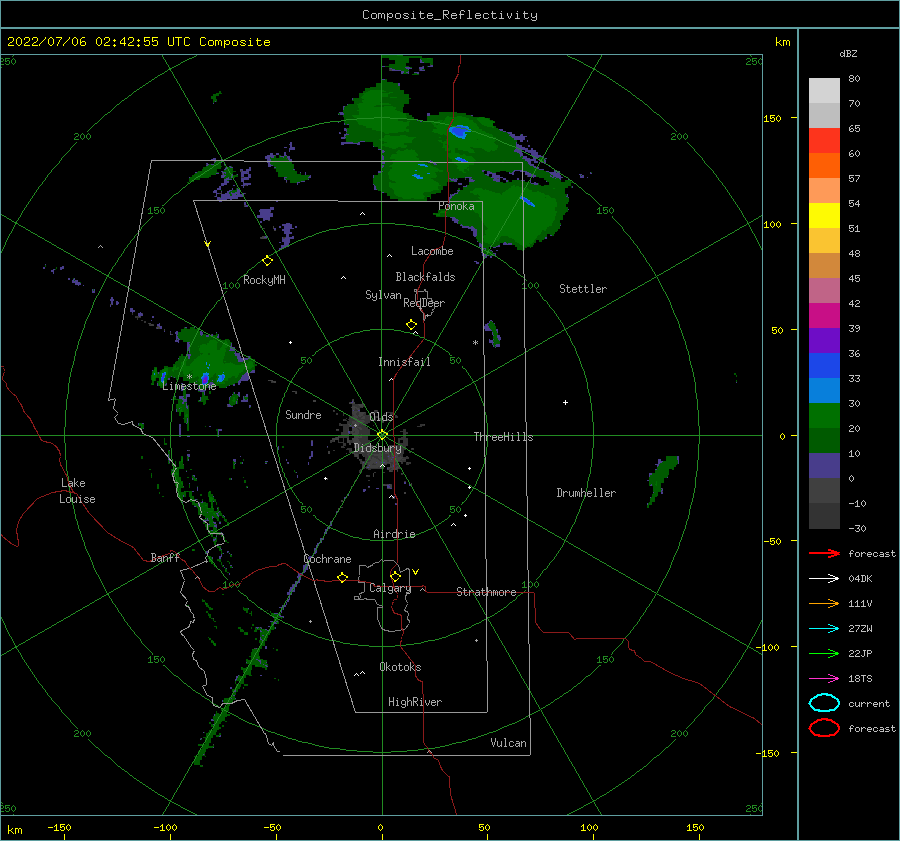Viewport: 900px width, 841px height.
Task: Click the Okotoks city label
Action: pyautogui.click(x=400, y=667)
